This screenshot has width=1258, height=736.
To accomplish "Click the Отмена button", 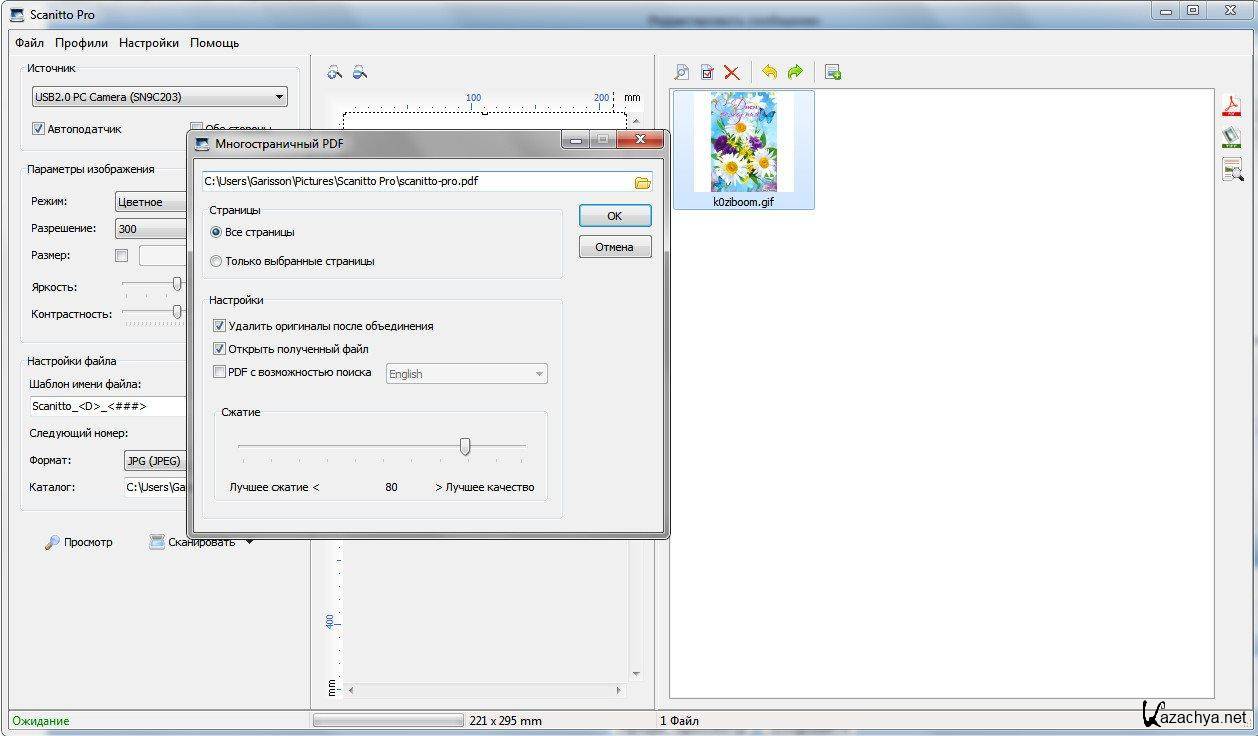I will [614, 247].
